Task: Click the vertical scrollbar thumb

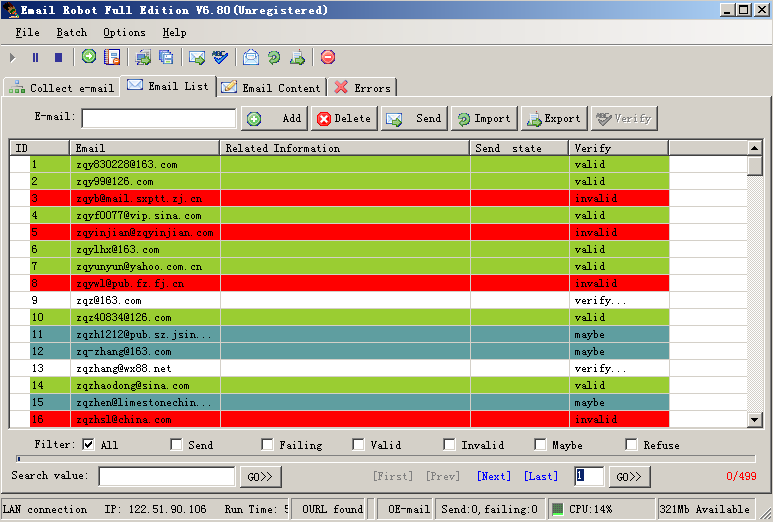Action: (755, 166)
